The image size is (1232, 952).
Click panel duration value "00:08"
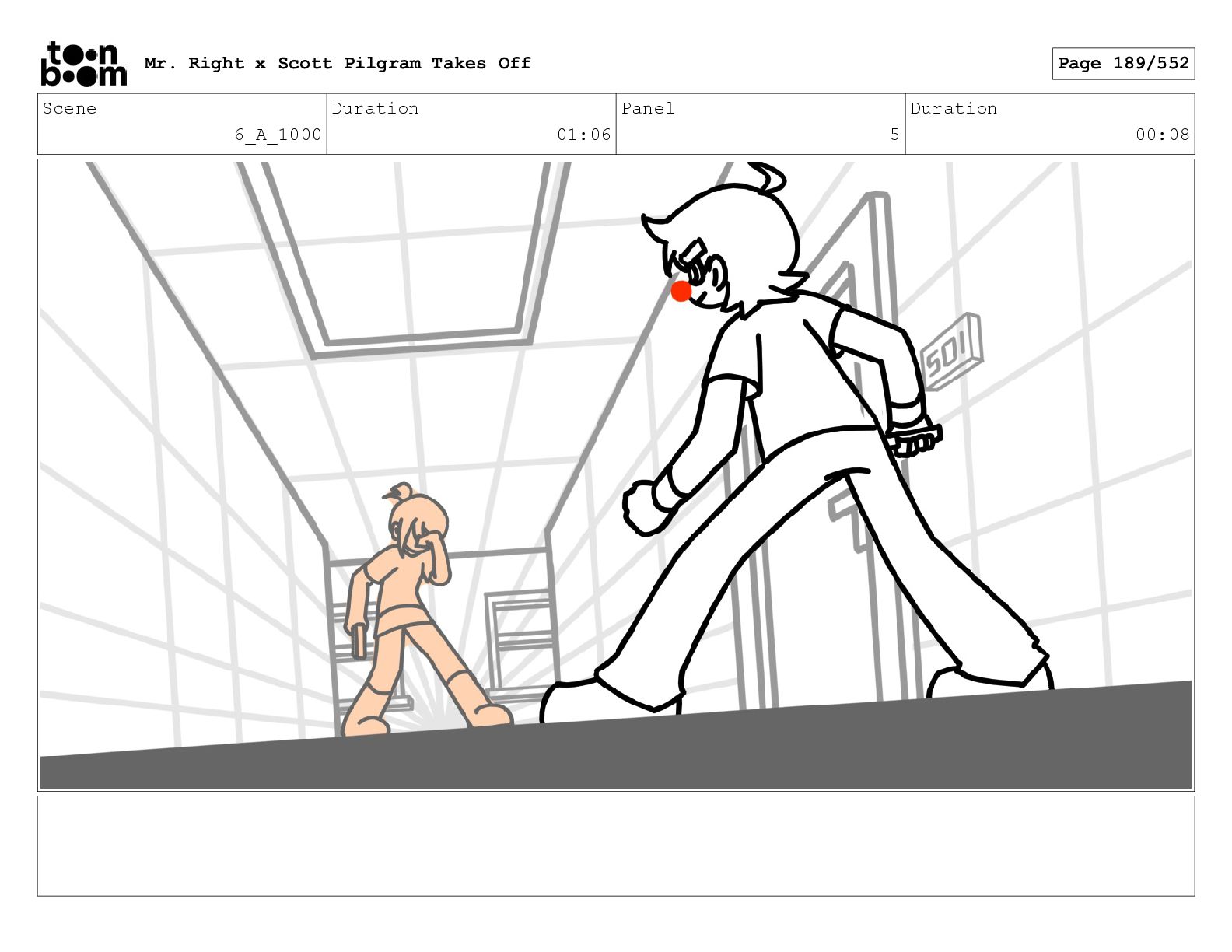1163,135
